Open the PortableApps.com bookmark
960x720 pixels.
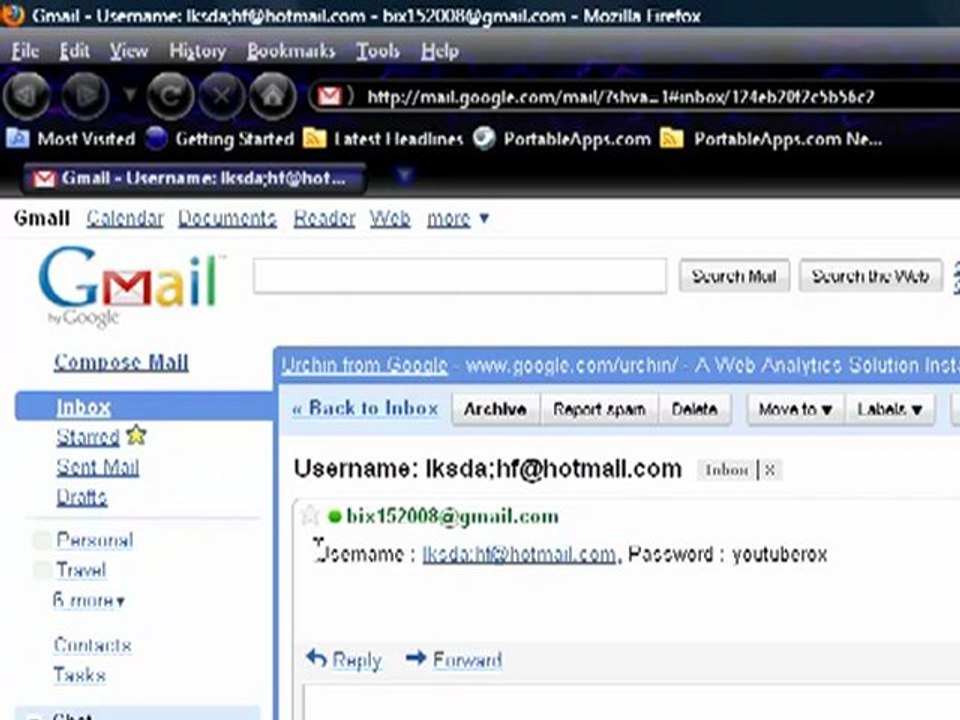[562, 139]
